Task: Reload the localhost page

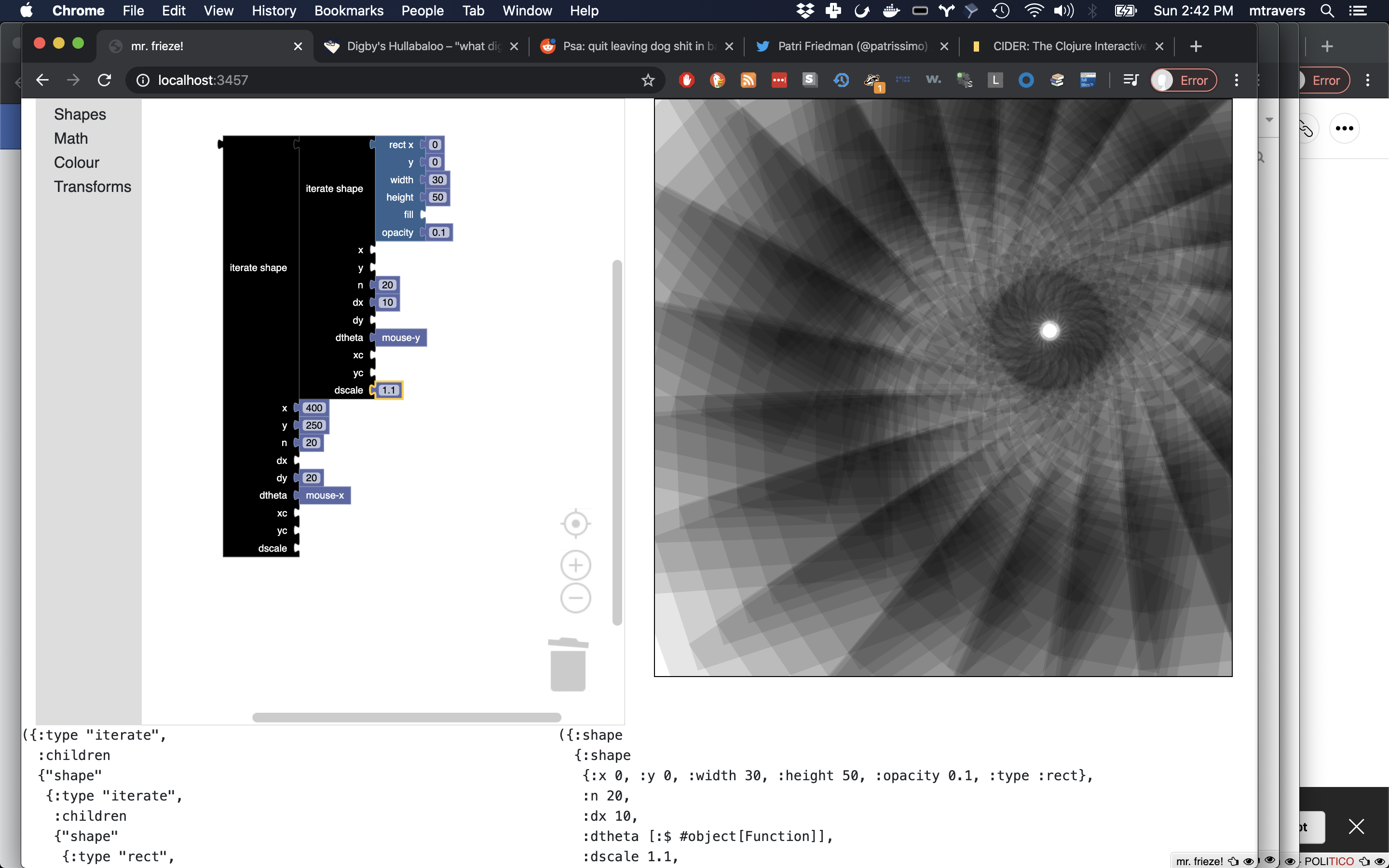Action: (105, 81)
